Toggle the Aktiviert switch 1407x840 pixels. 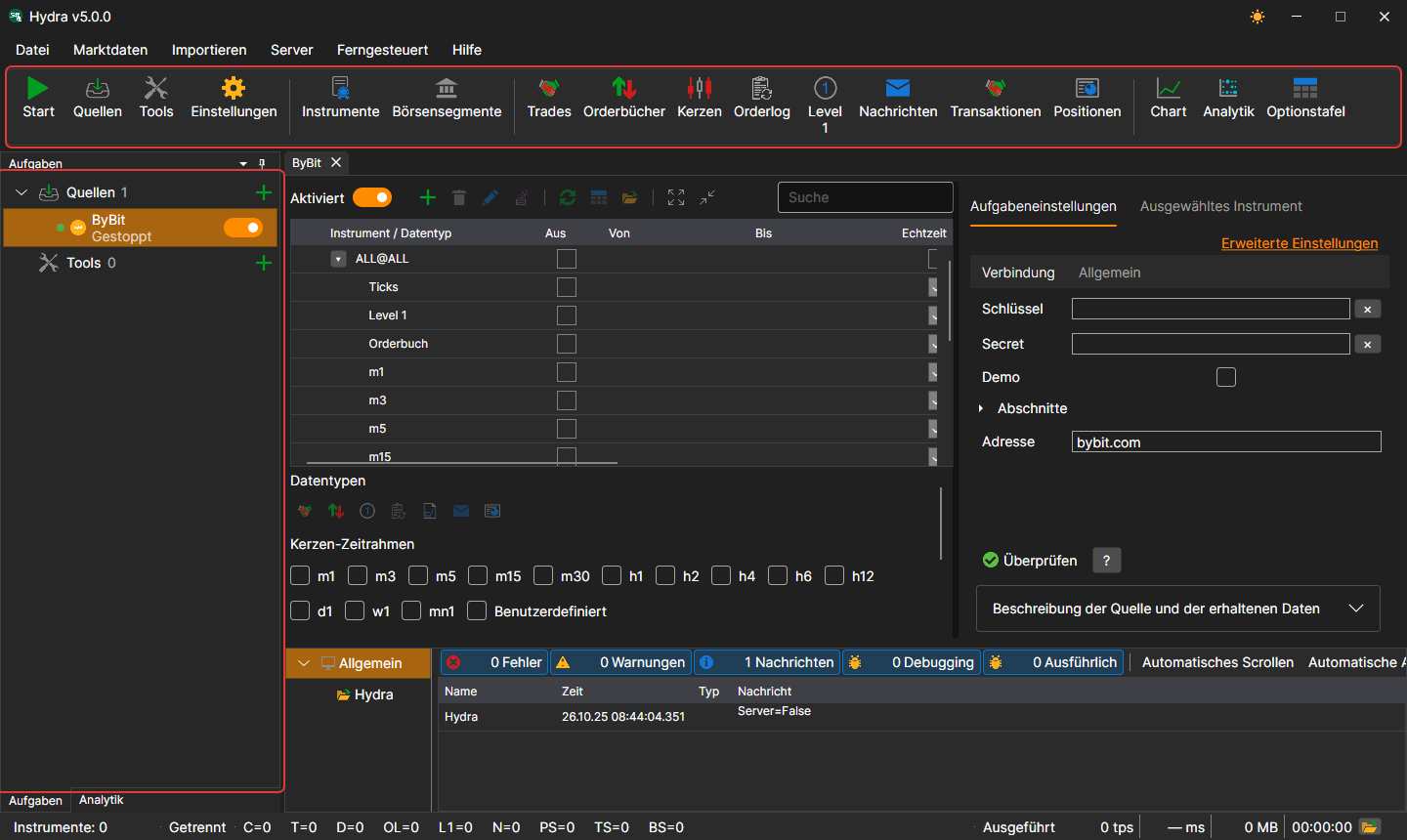tap(372, 197)
